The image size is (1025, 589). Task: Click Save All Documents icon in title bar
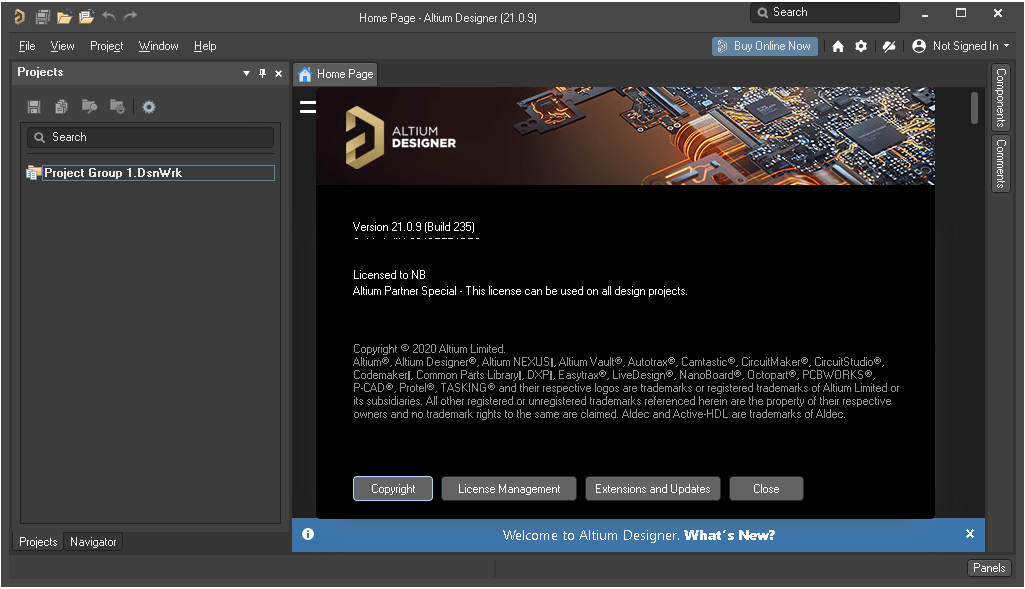[42, 17]
